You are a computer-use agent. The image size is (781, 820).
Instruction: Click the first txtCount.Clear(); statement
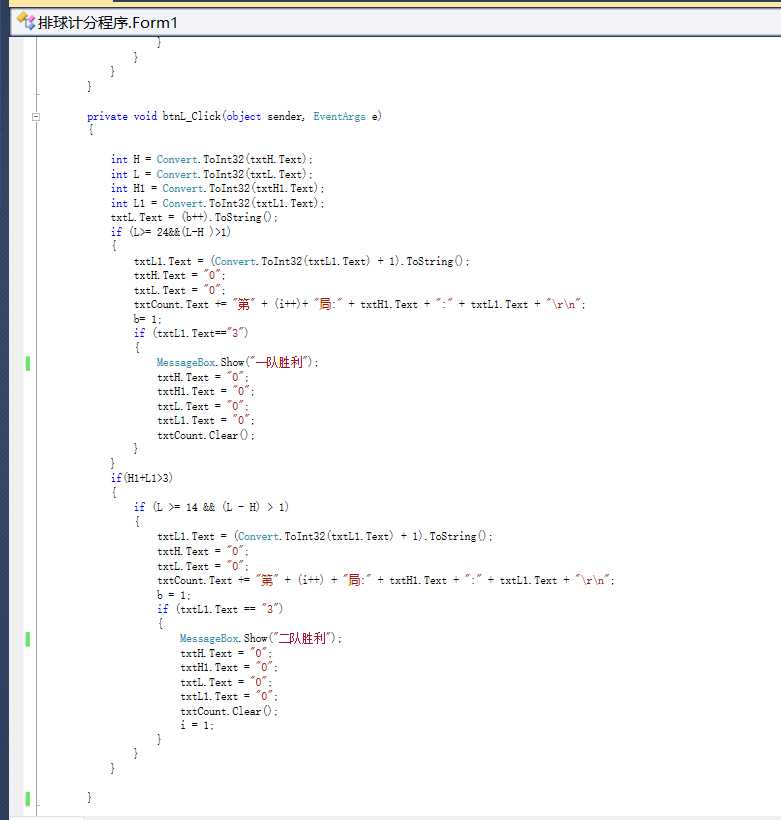206,435
